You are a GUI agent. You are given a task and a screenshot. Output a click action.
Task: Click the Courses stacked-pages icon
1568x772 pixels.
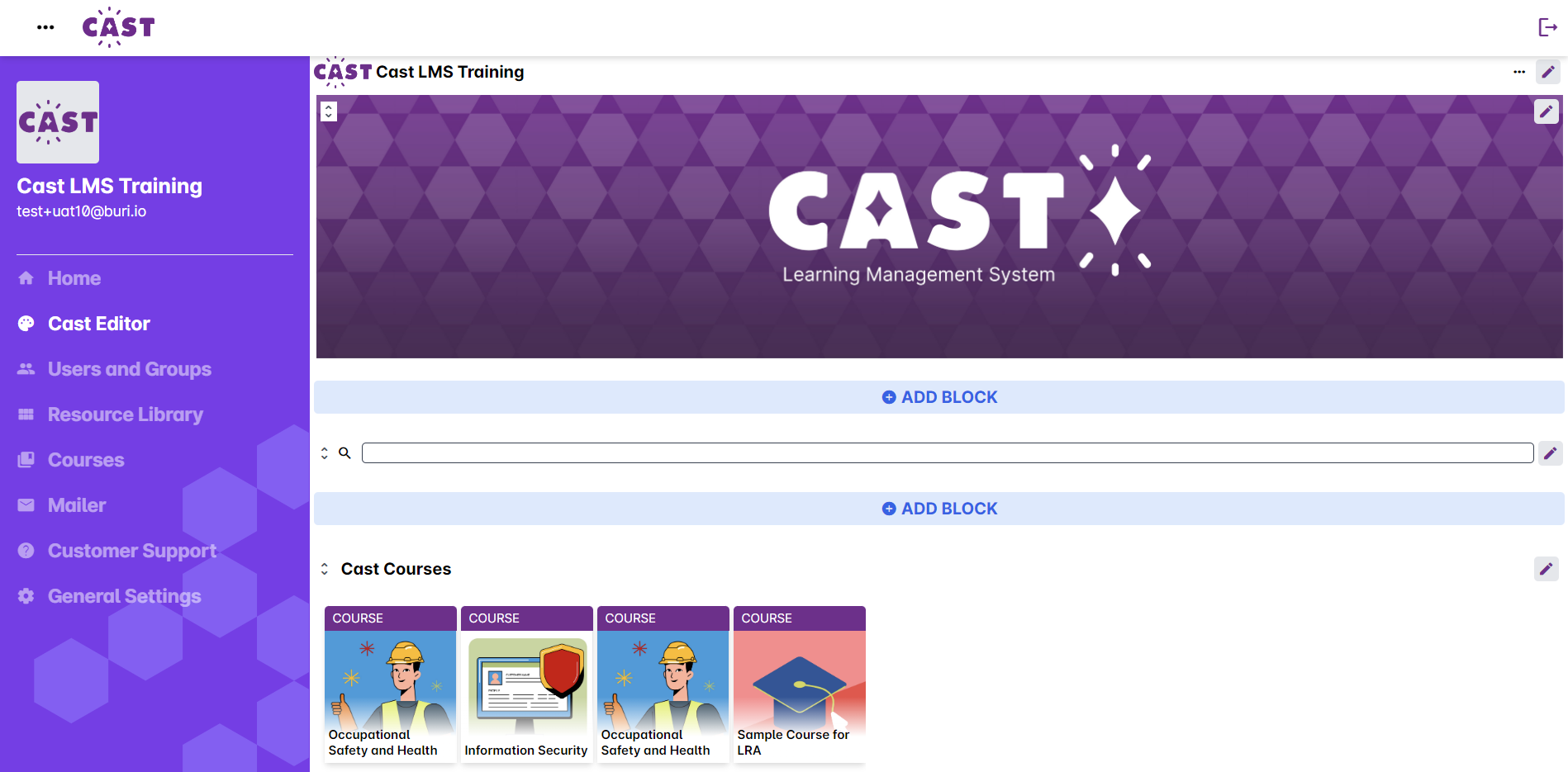[x=26, y=460]
